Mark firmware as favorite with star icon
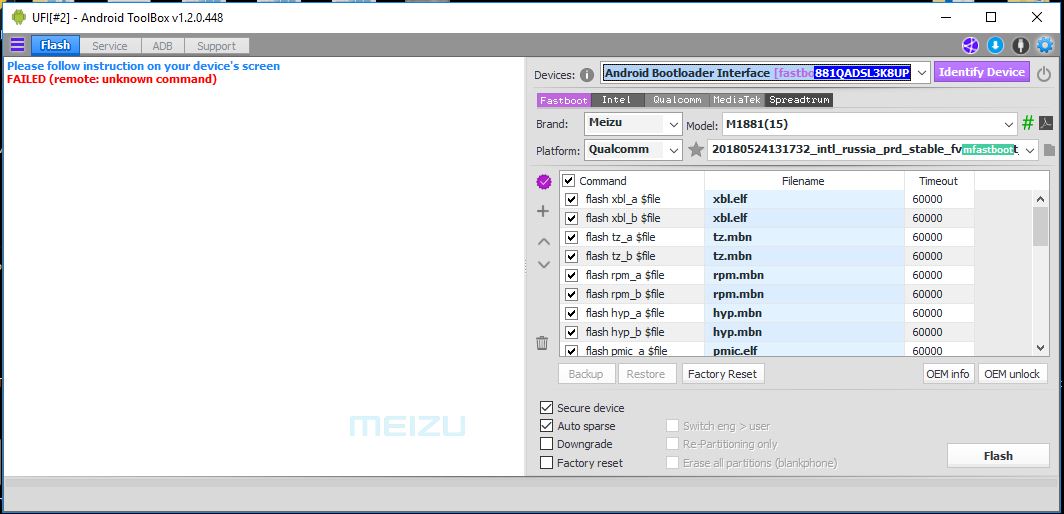This screenshot has height=514, width=1064. coord(696,149)
